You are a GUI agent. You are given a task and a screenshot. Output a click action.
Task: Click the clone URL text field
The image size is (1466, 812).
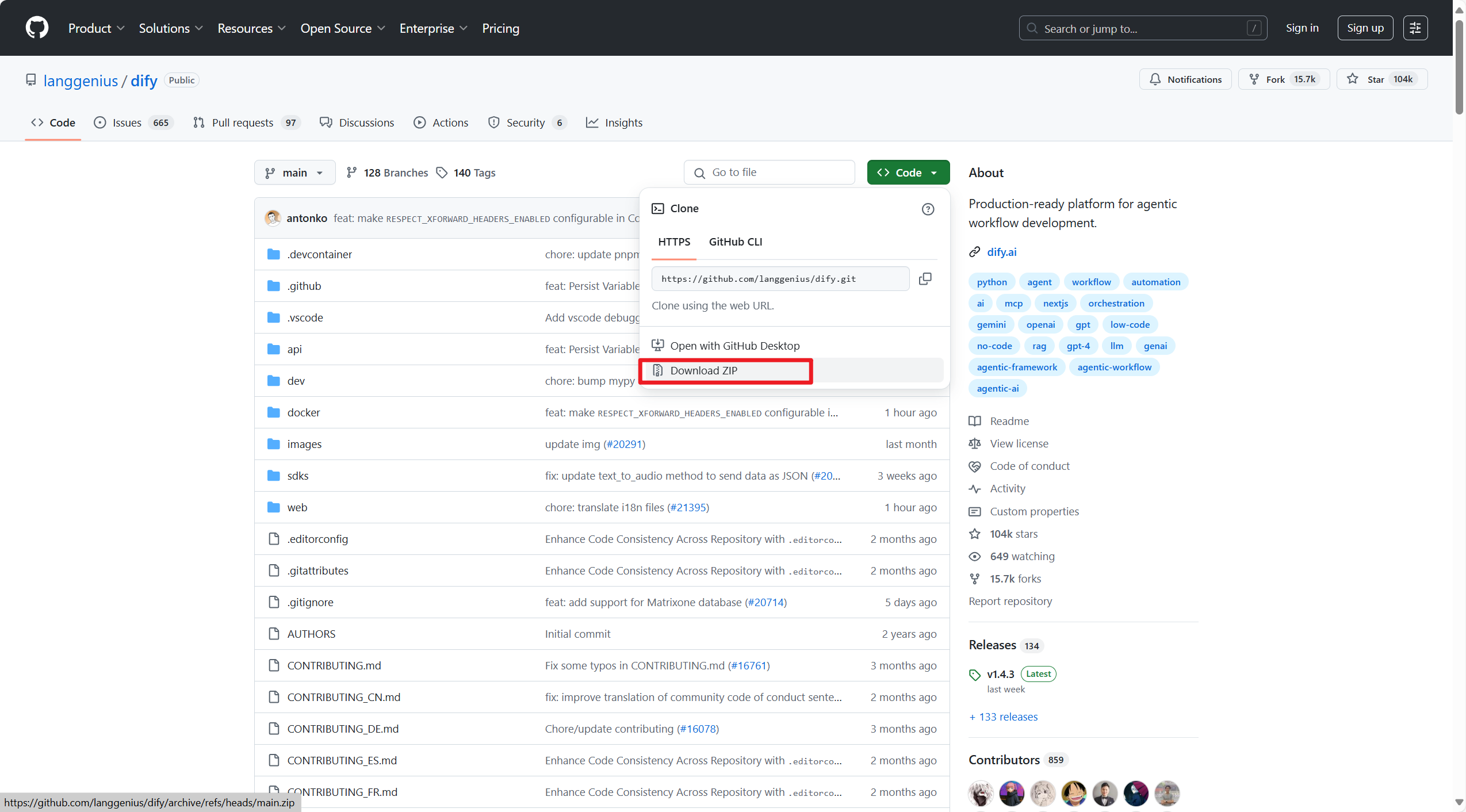pos(780,279)
